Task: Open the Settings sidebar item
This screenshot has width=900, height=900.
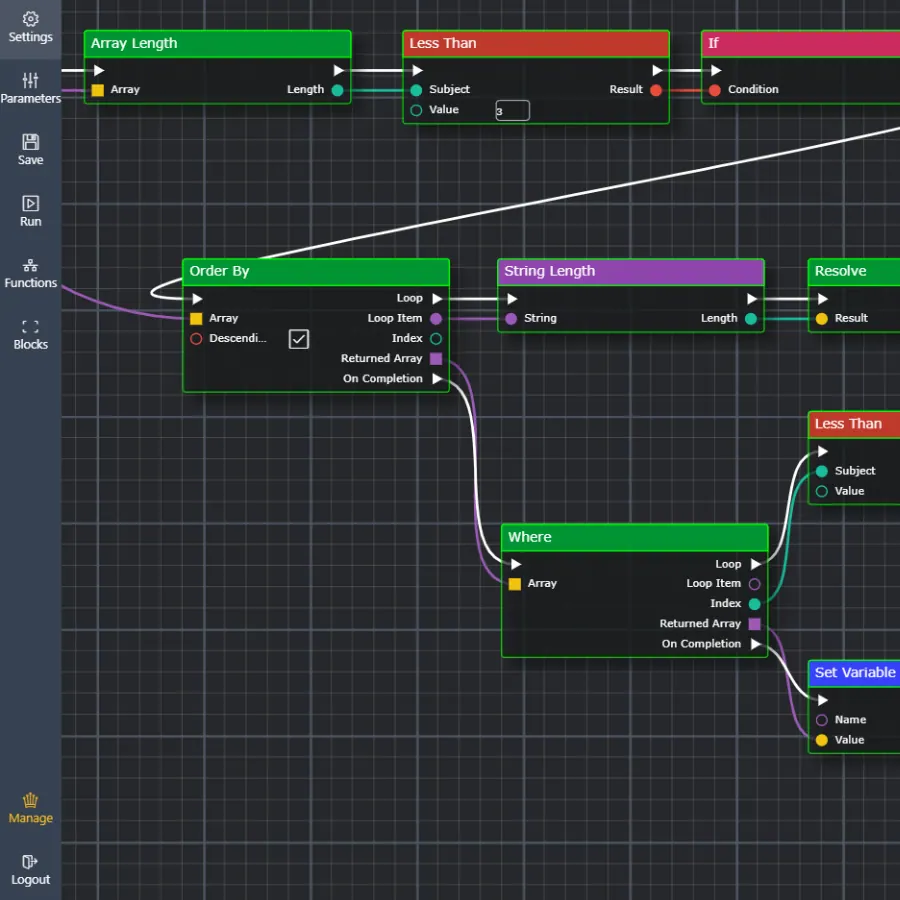Action: pos(30,28)
